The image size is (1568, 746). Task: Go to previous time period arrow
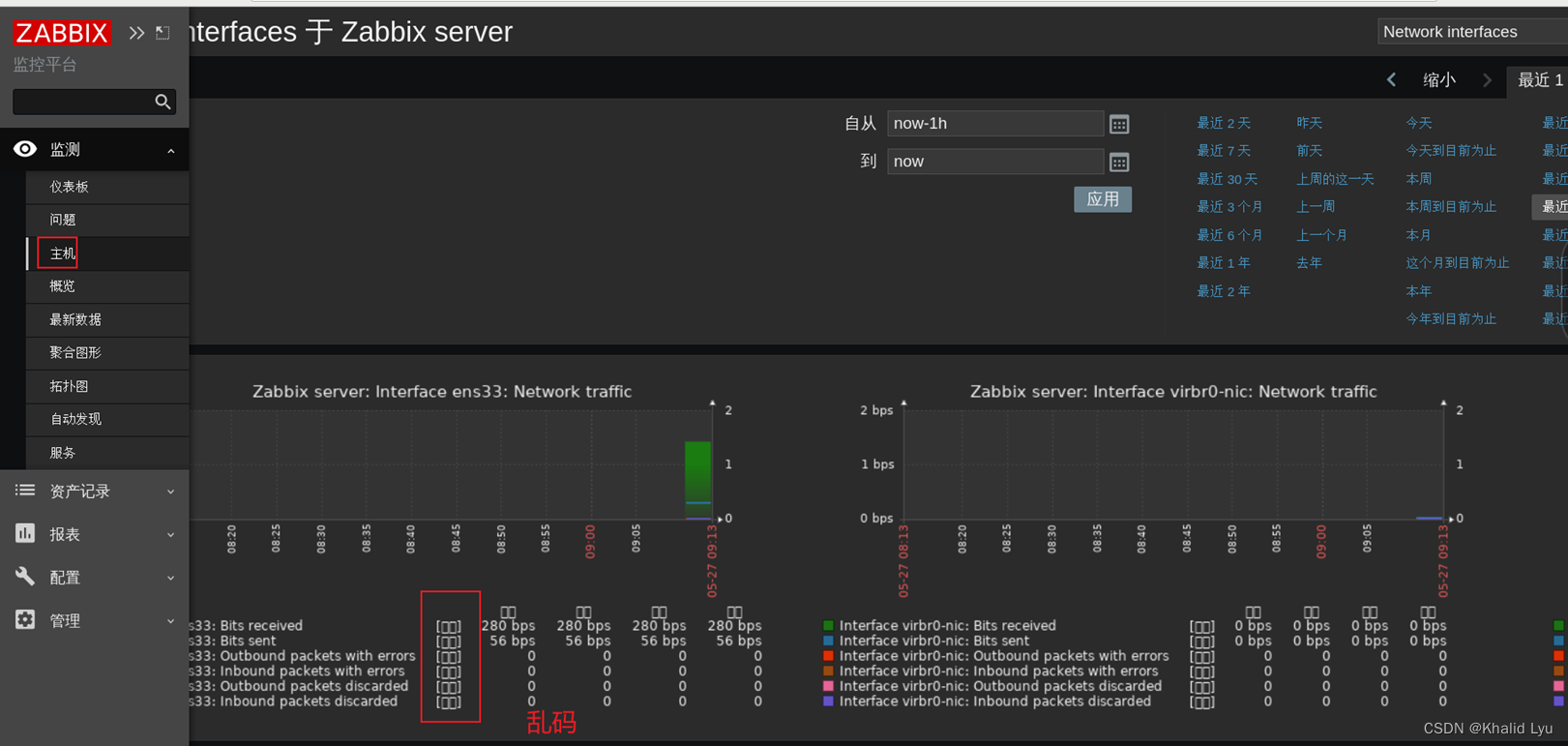pos(1391,80)
